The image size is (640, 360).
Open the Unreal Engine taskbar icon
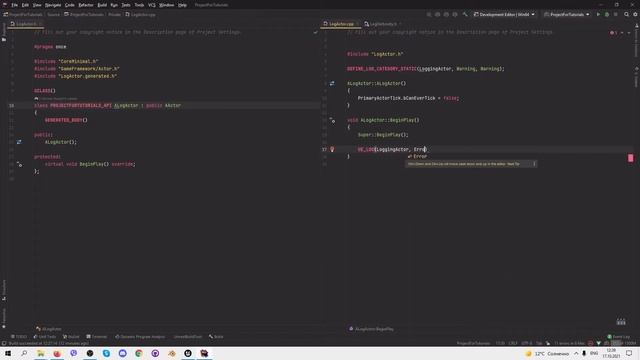[x=188, y=353]
